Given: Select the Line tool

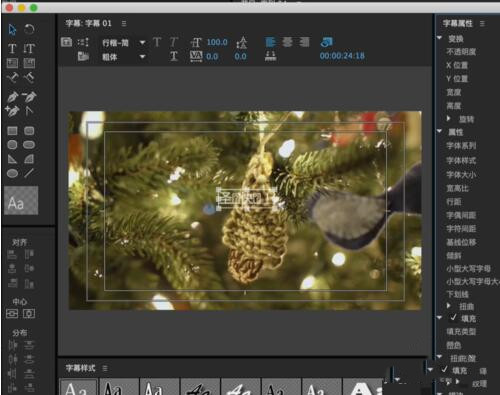Looking at the screenshot, I should click(x=29, y=173).
